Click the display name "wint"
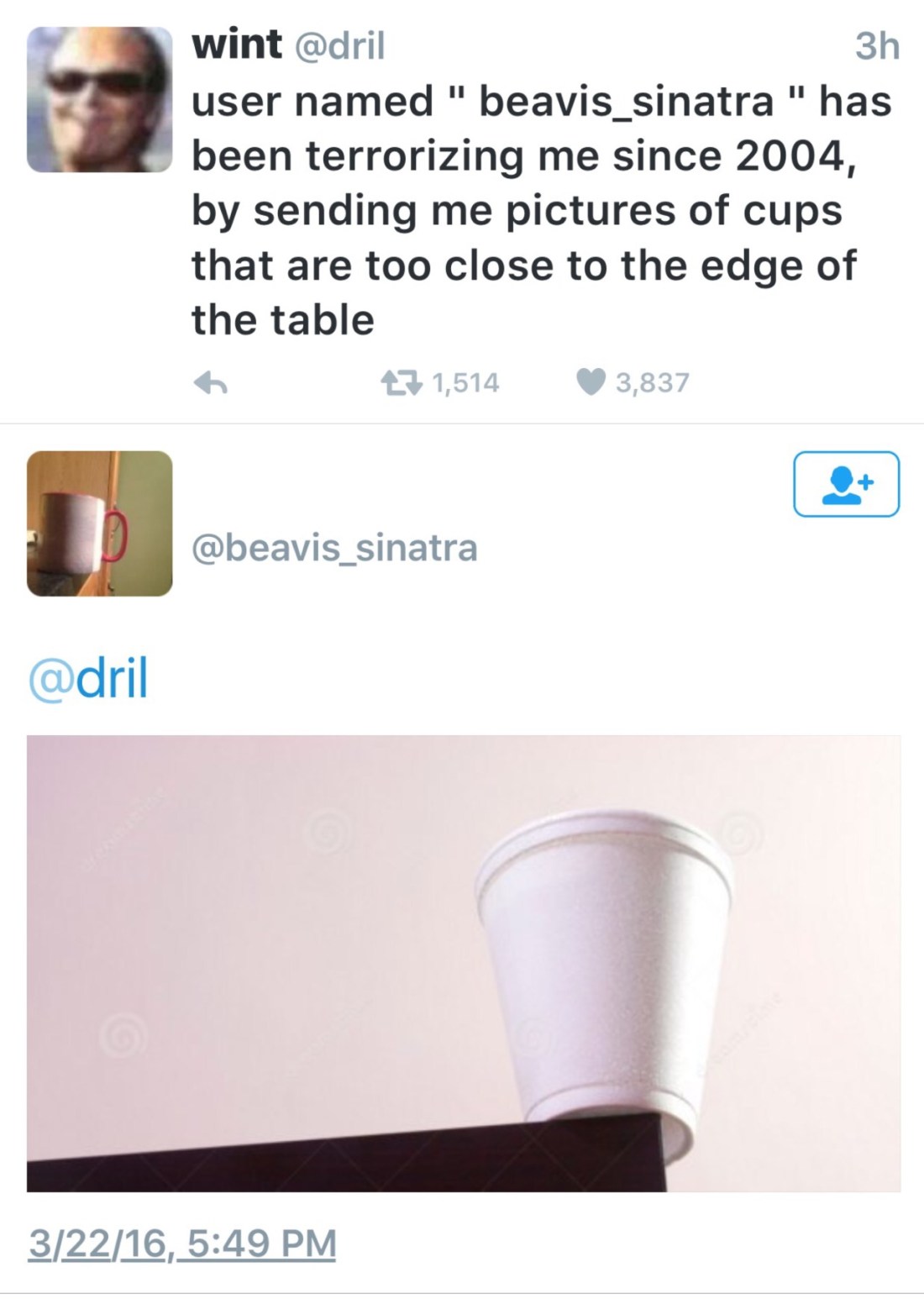 [x=236, y=44]
